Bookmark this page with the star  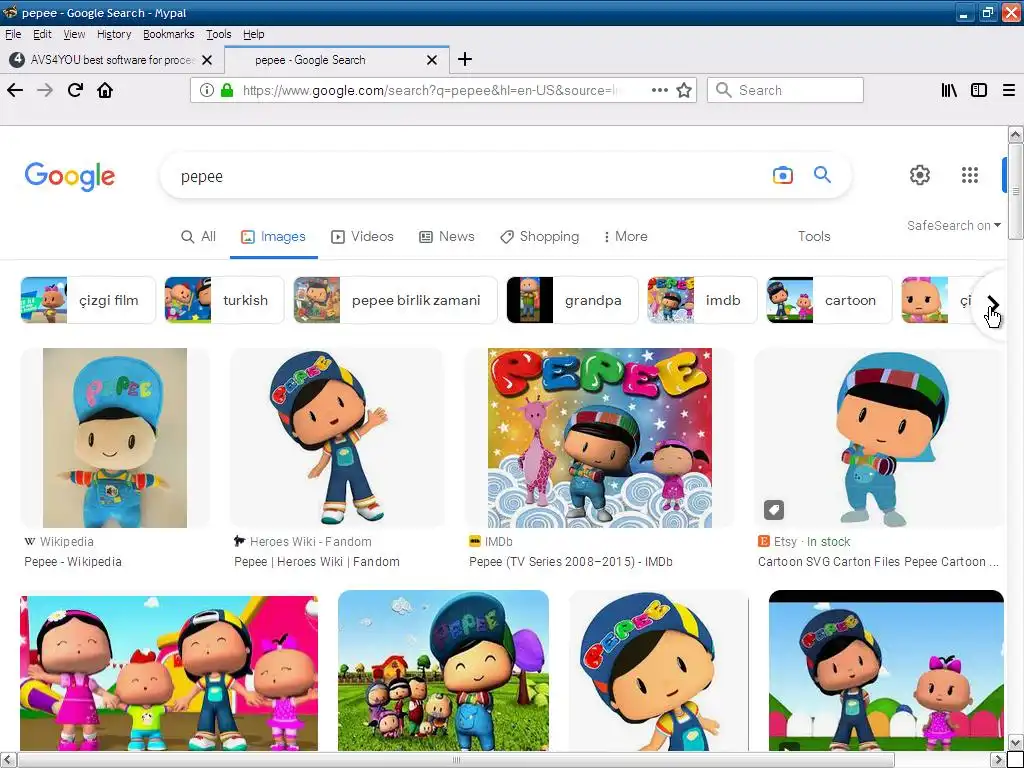pos(684,90)
